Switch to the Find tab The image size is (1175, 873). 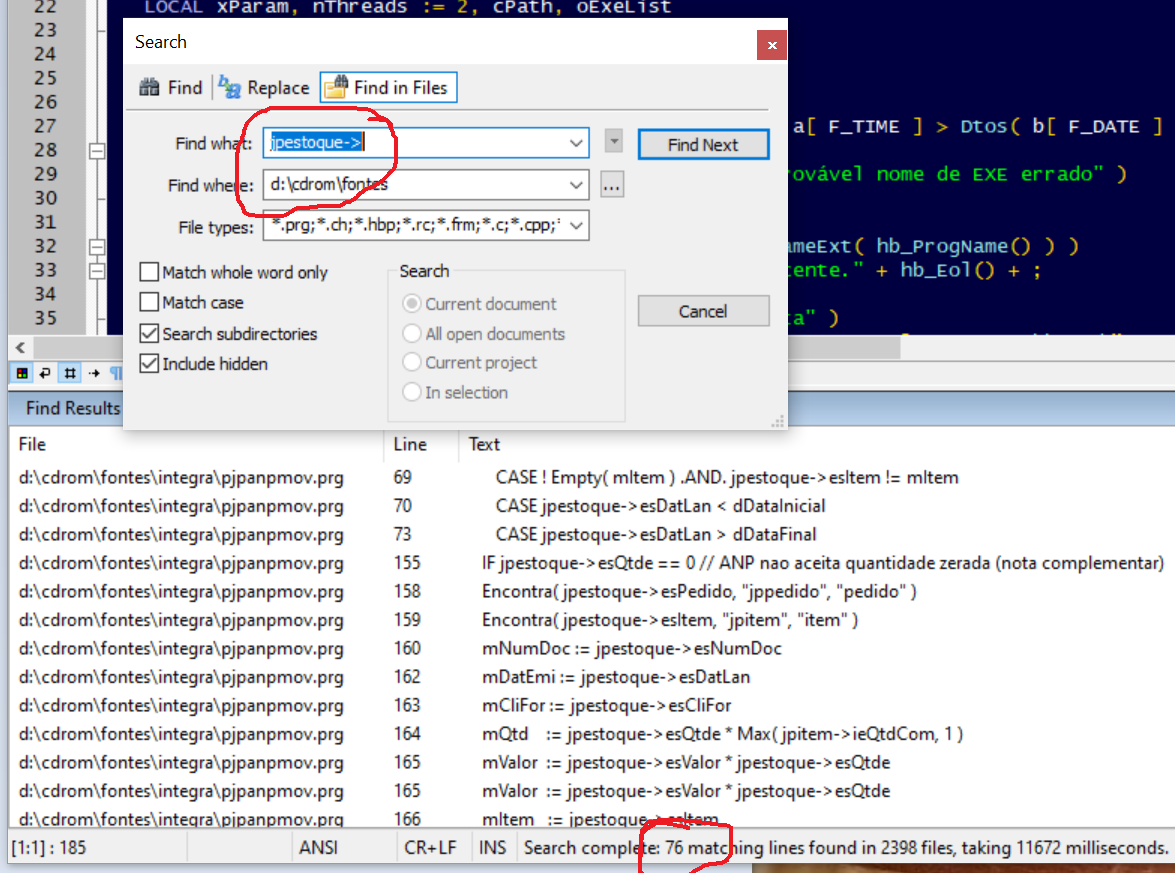tap(172, 88)
